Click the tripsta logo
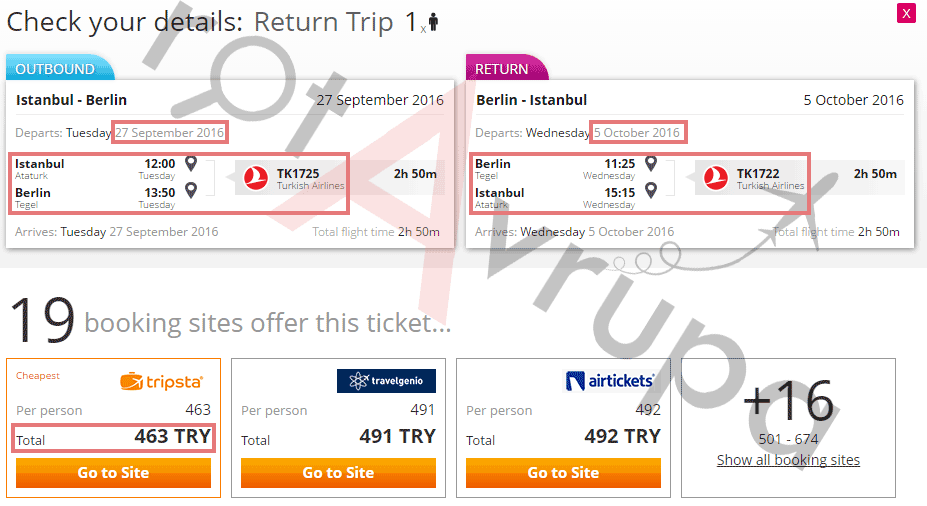The width and height of the screenshot is (927, 506). pos(162,381)
